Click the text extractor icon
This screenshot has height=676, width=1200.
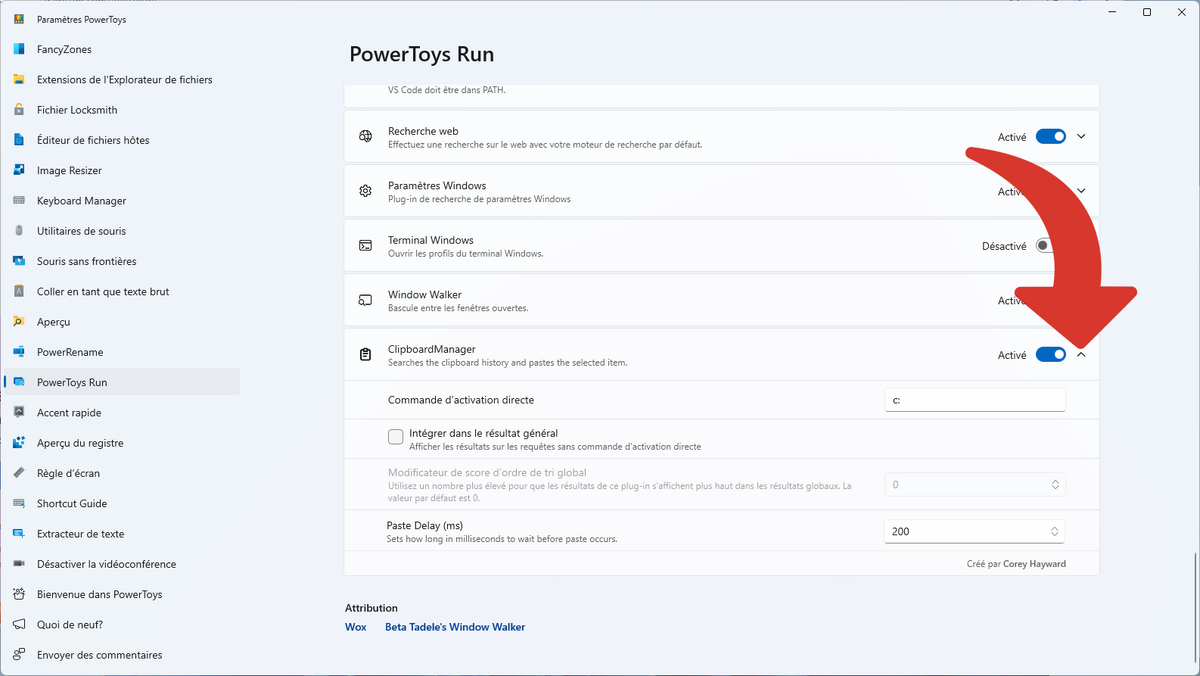click(x=19, y=533)
